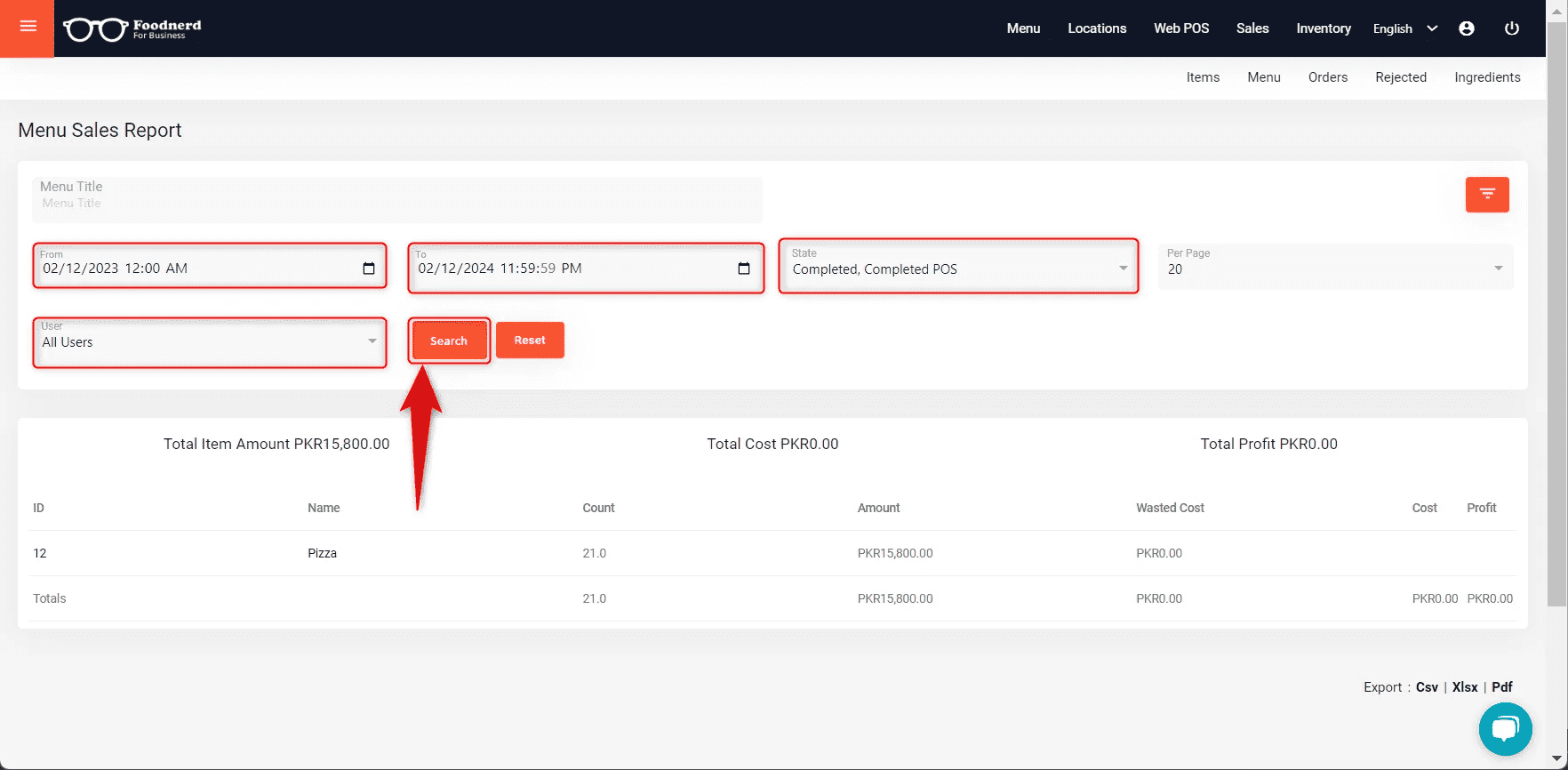Expand the English language dropdown
The width and height of the screenshot is (1568, 770).
coord(1404,28)
